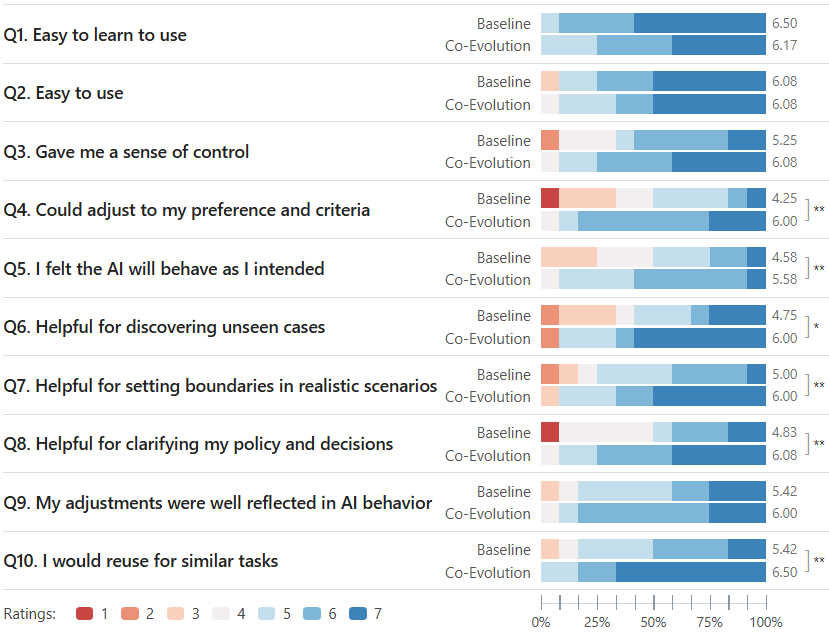This screenshot has height=633, width=829.
Task: Click the single asterisk significance marker for Q6
Action: 817,327
